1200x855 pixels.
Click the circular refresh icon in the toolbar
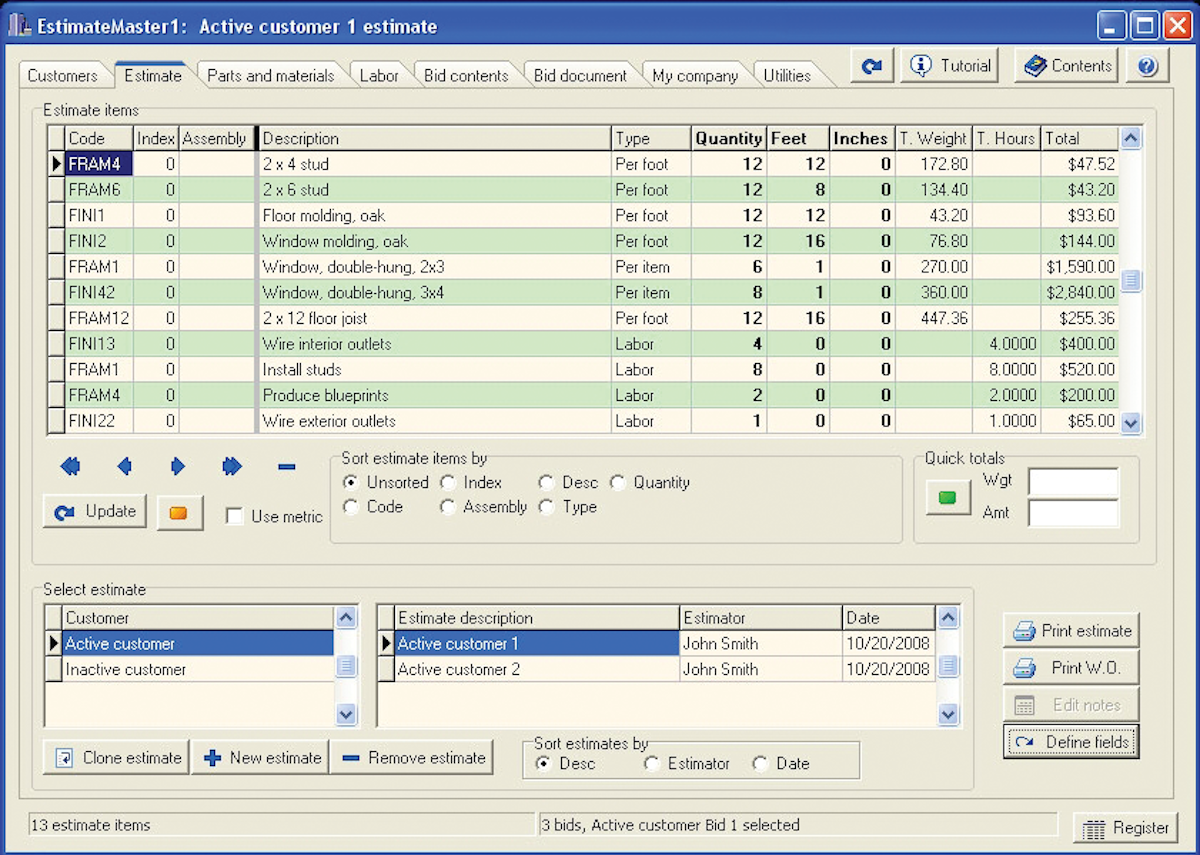point(871,65)
